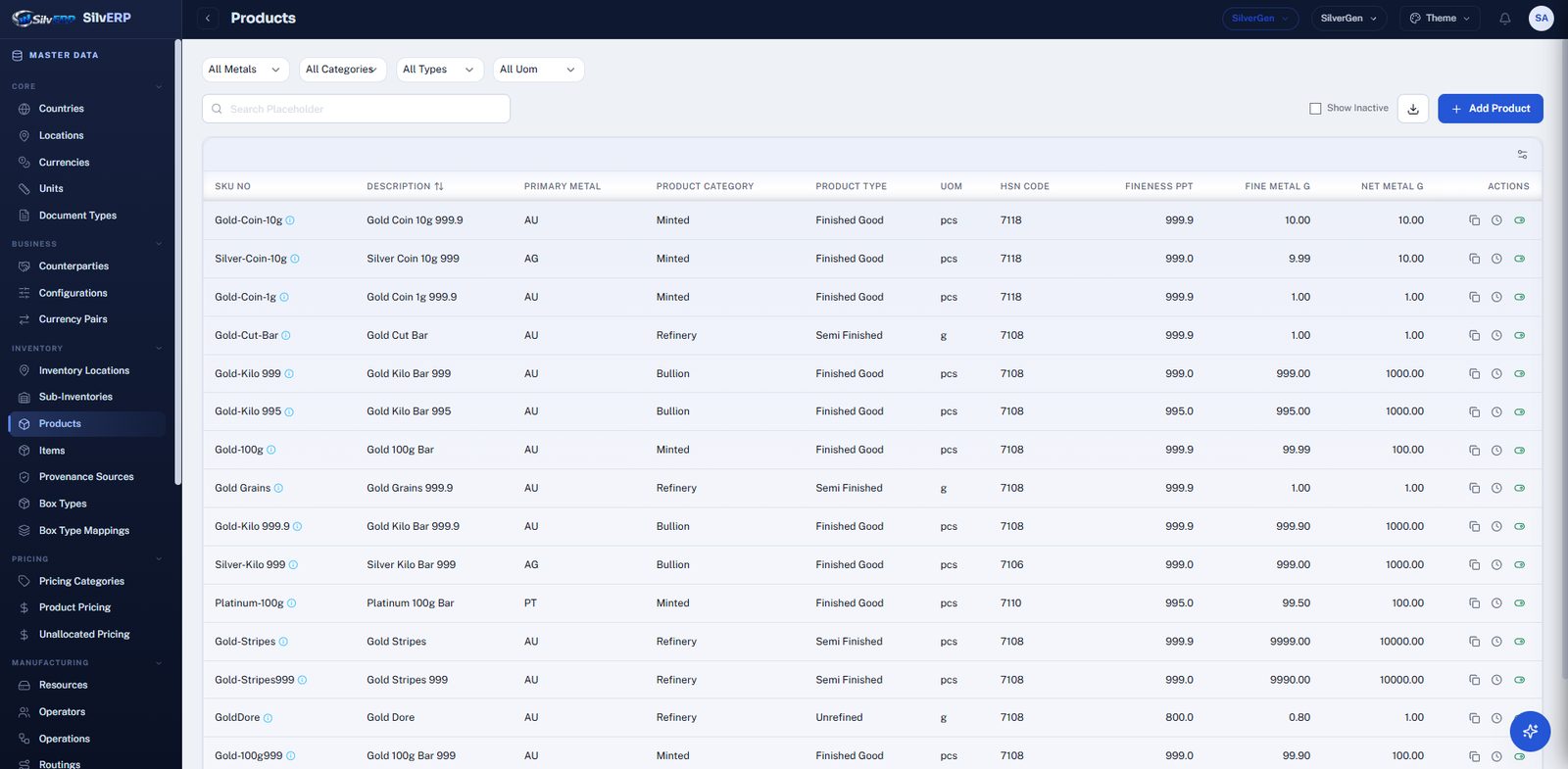Click the Pricing Categories tag icon
The width and height of the screenshot is (1568, 769).
(24, 581)
